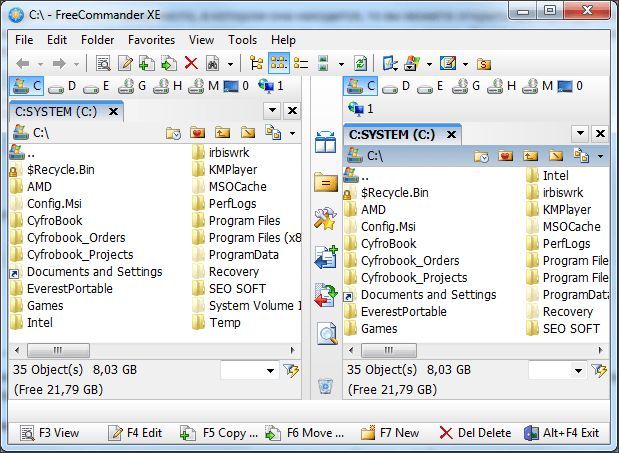Expand left panel address bar dropdown arrow
Screen dimensions: 619x453
[292, 133]
